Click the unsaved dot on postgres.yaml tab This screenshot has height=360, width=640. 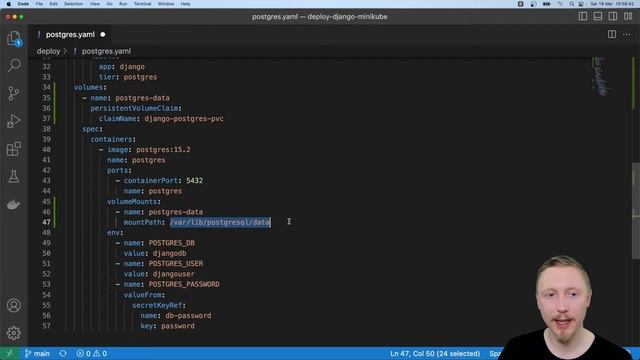click(x=103, y=35)
